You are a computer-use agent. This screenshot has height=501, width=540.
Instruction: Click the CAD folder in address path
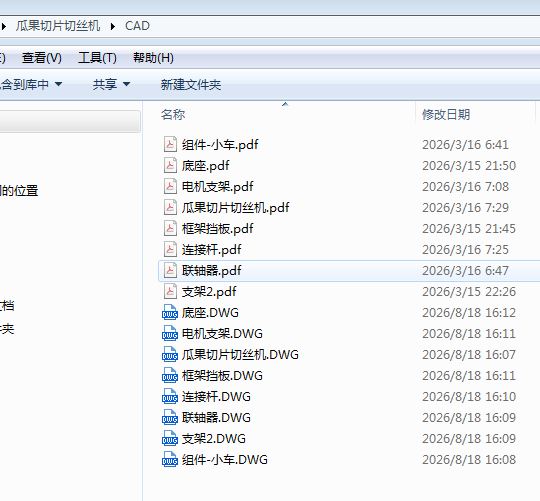tap(137, 26)
